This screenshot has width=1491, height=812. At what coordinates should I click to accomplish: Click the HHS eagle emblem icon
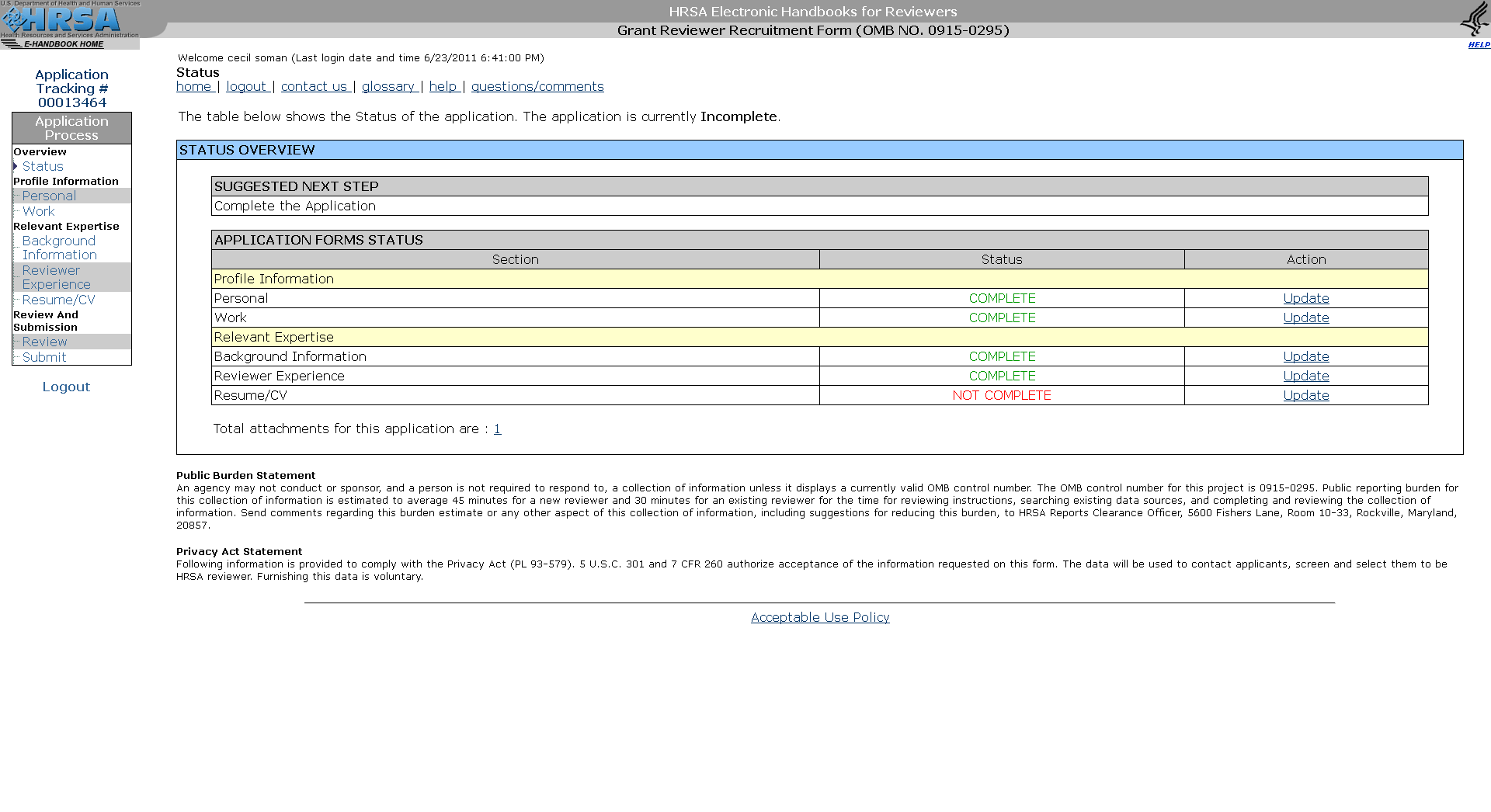(1474, 19)
